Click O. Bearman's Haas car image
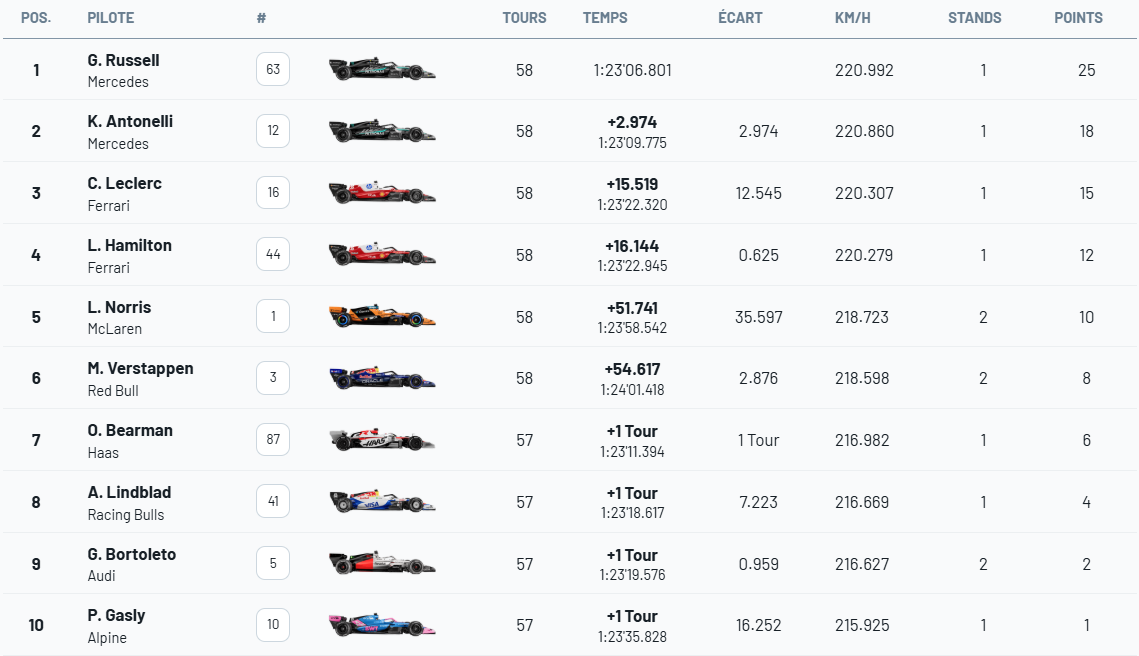This screenshot has height=656, width=1139. pyautogui.click(x=382, y=440)
